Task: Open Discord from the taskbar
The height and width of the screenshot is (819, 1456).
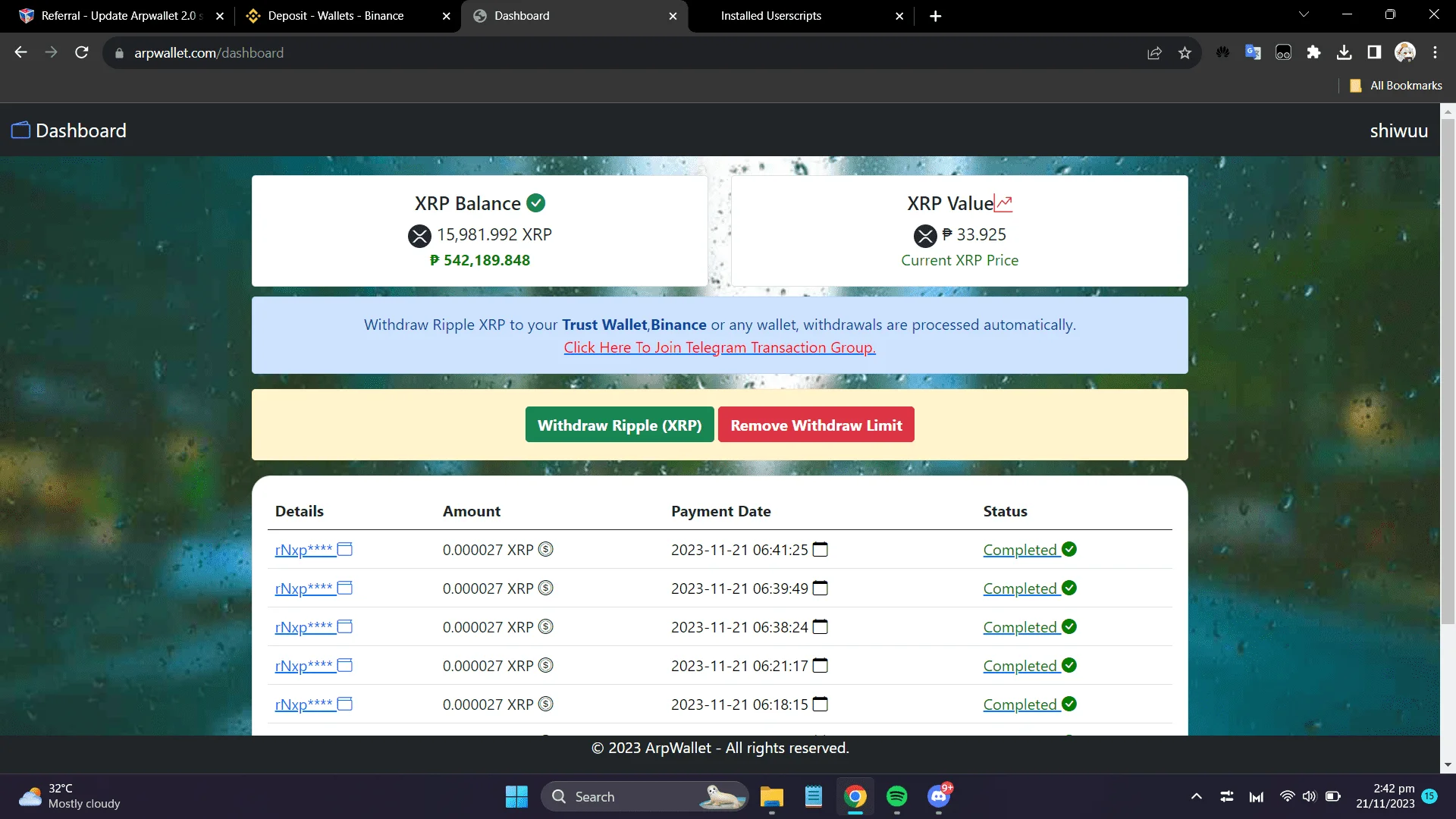Action: pos(939,796)
